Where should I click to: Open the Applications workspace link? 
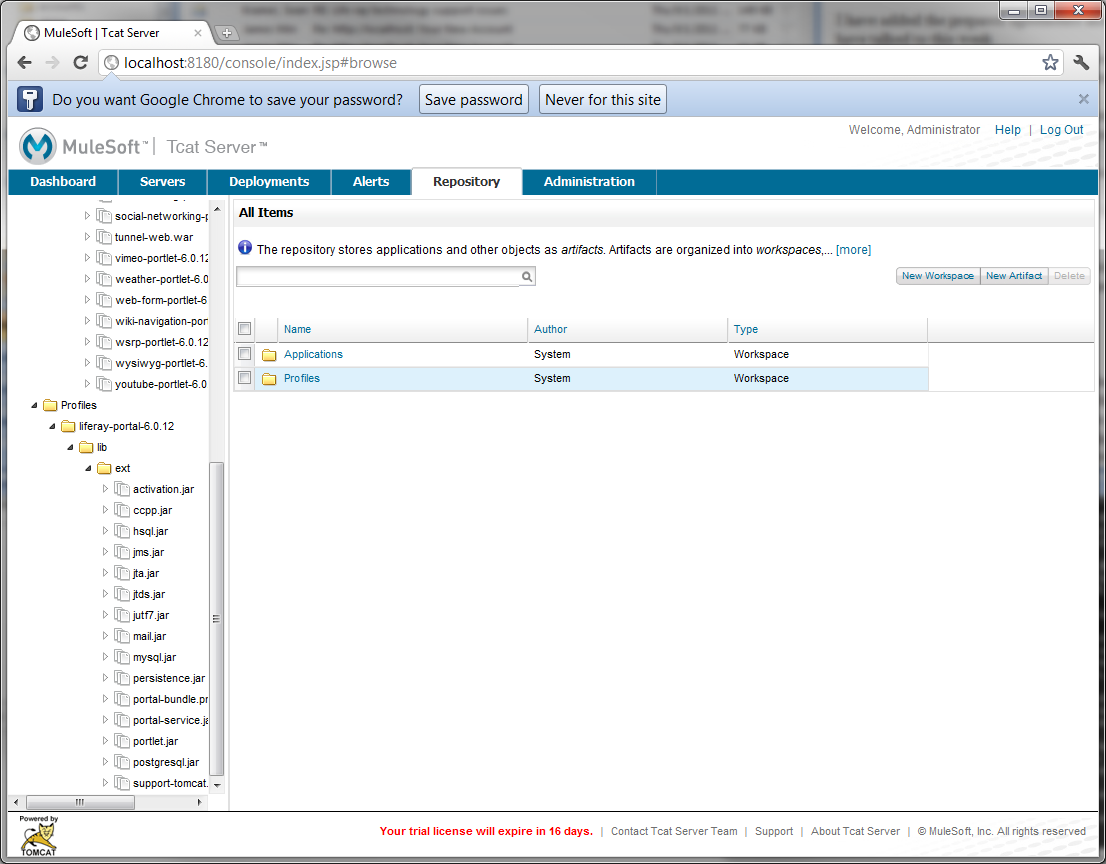[313, 354]
